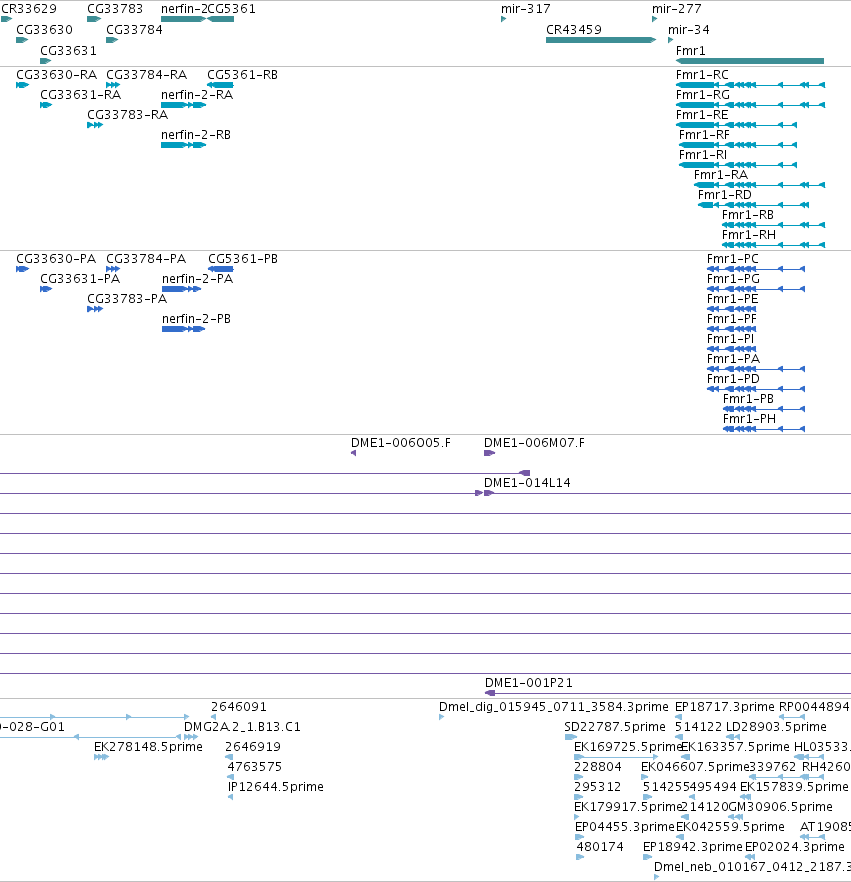
Task: Select transcript CG33630-RA
Action: pyautogui.click(x=22, y=85)
